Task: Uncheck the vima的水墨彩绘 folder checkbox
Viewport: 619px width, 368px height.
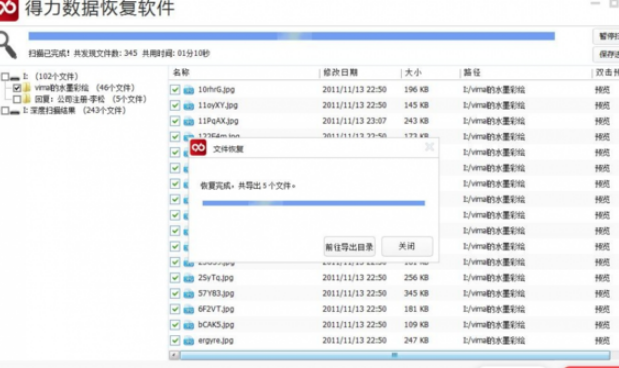Action: point(17,88)
